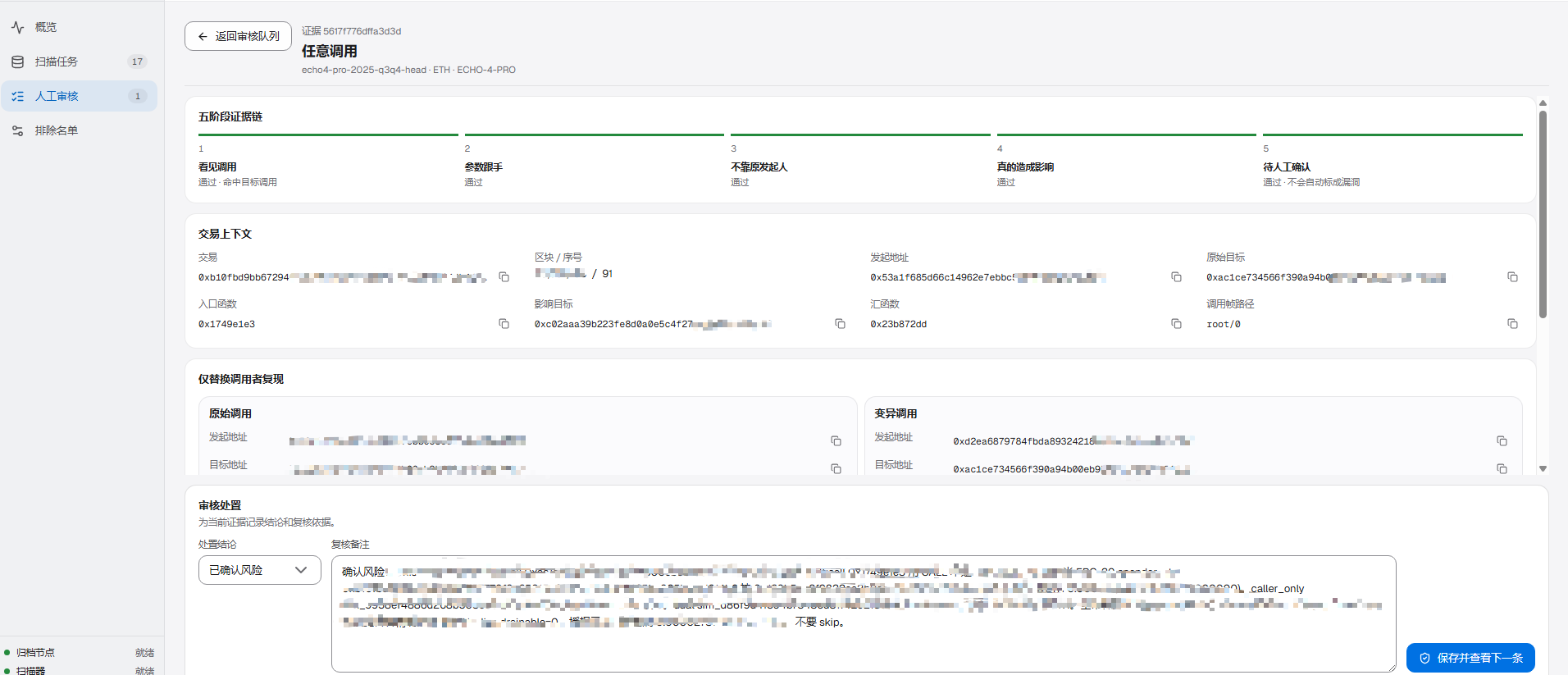This screenshot has width=1568, height=675.
Task: Click the 概览 overview icon in sidebar
Action: [18, 27]
